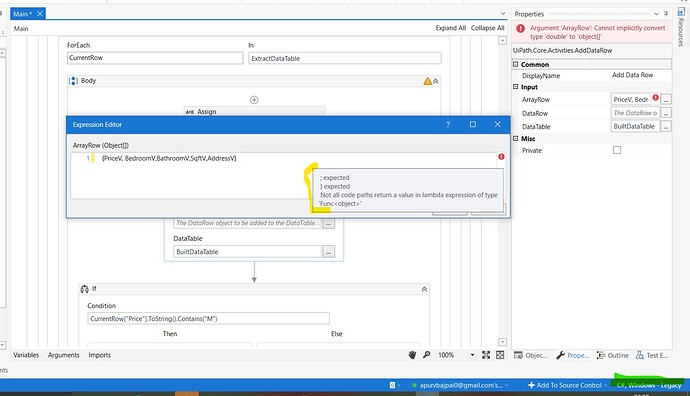Open the Variables panel
This screenshot has height=396, width=690.
(x=26, y=355)
